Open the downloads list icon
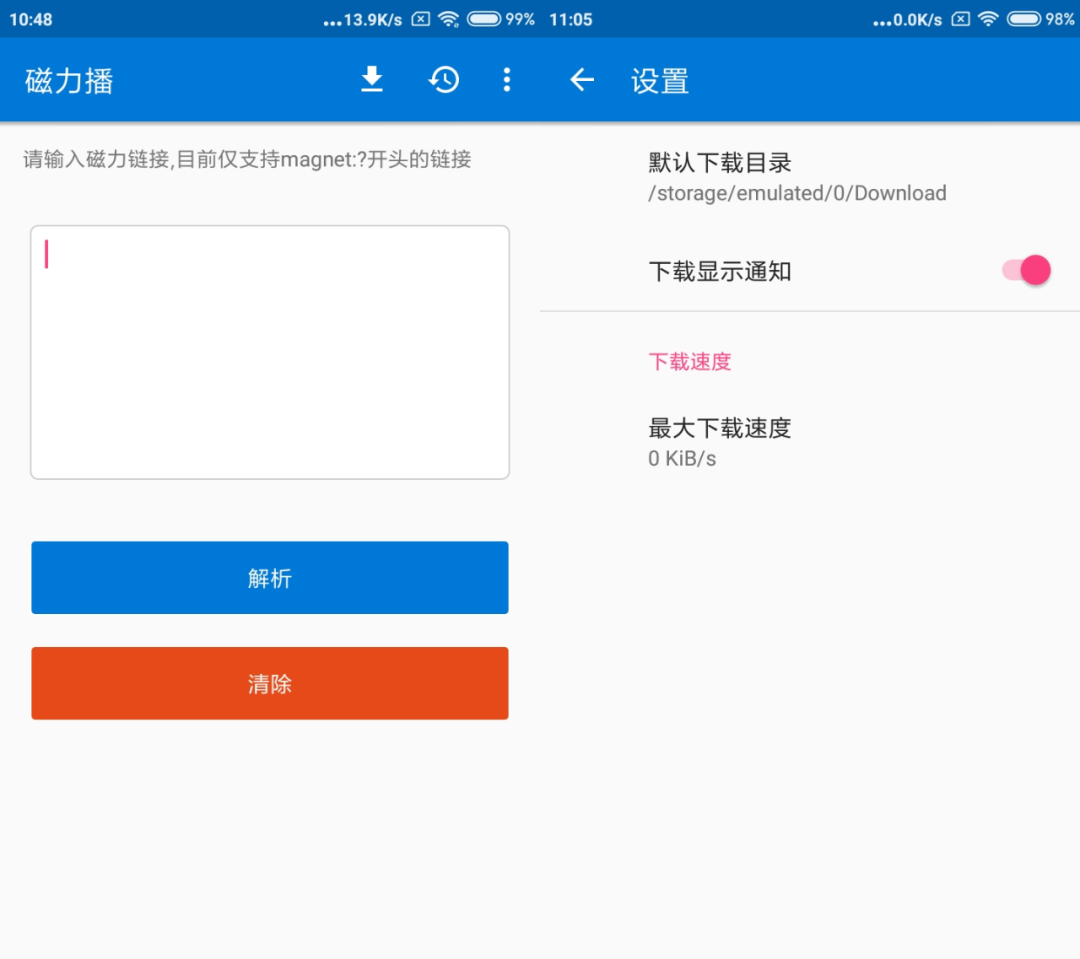1080x959 pixels. (x=372, y=79)
